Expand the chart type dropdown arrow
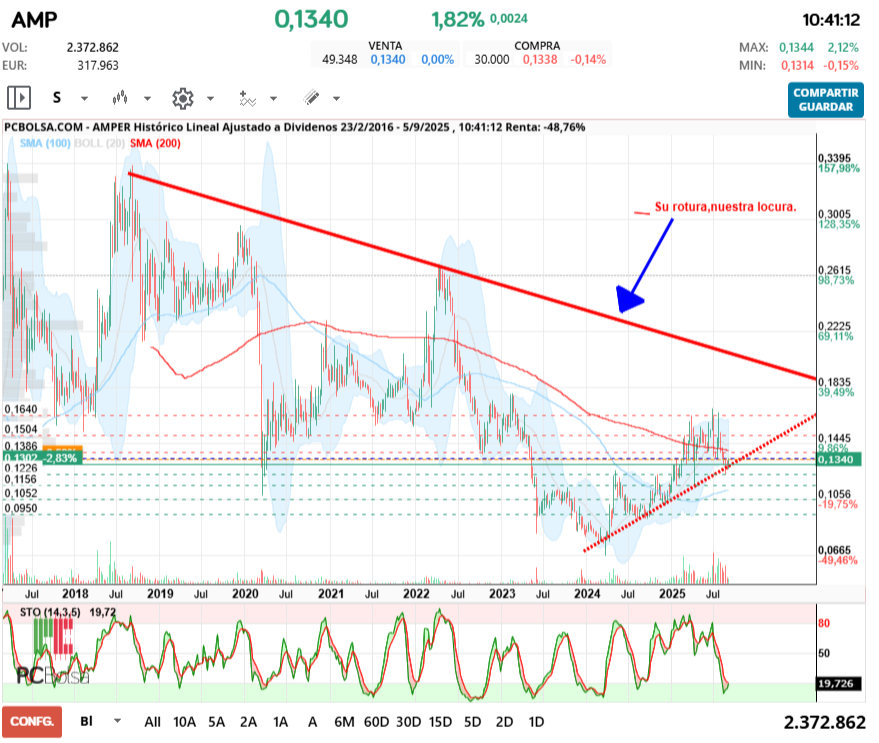The image size is (879, 743). (x=147, y=99)
